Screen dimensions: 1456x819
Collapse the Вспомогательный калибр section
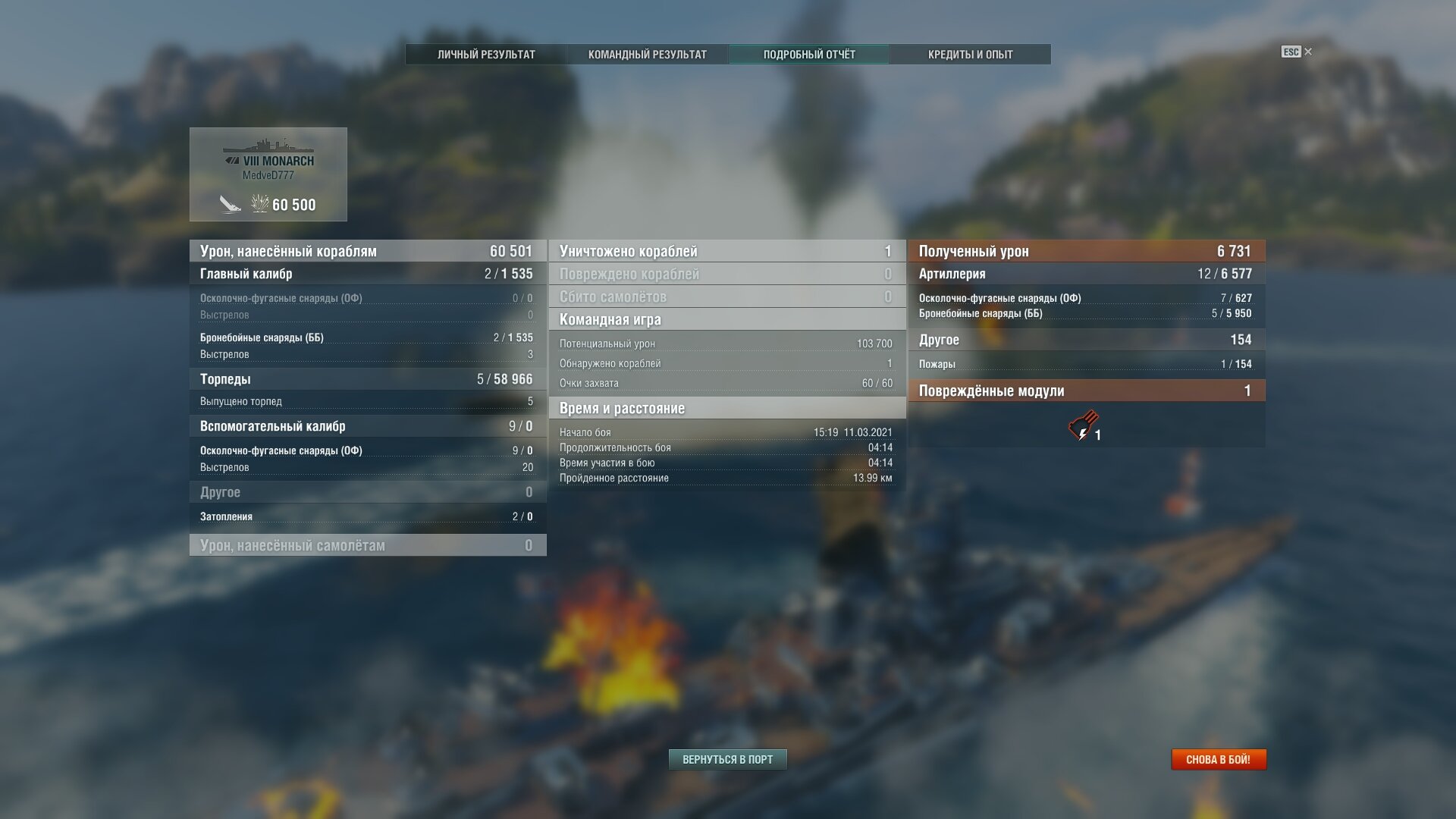pyautogui.click(x=368, y=426)
